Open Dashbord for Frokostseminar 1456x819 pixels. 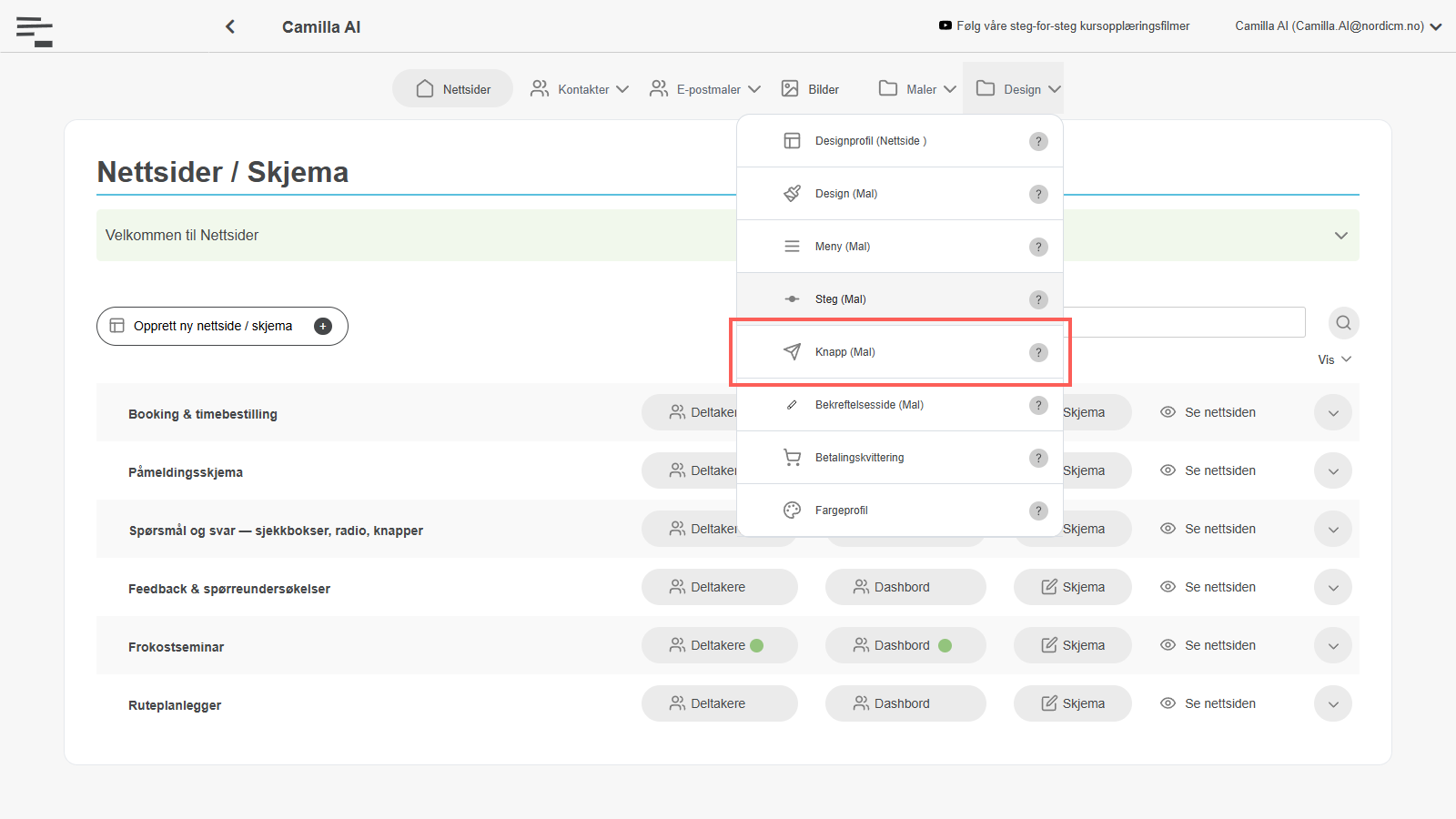pyautogui.click(x=905, y=645)
